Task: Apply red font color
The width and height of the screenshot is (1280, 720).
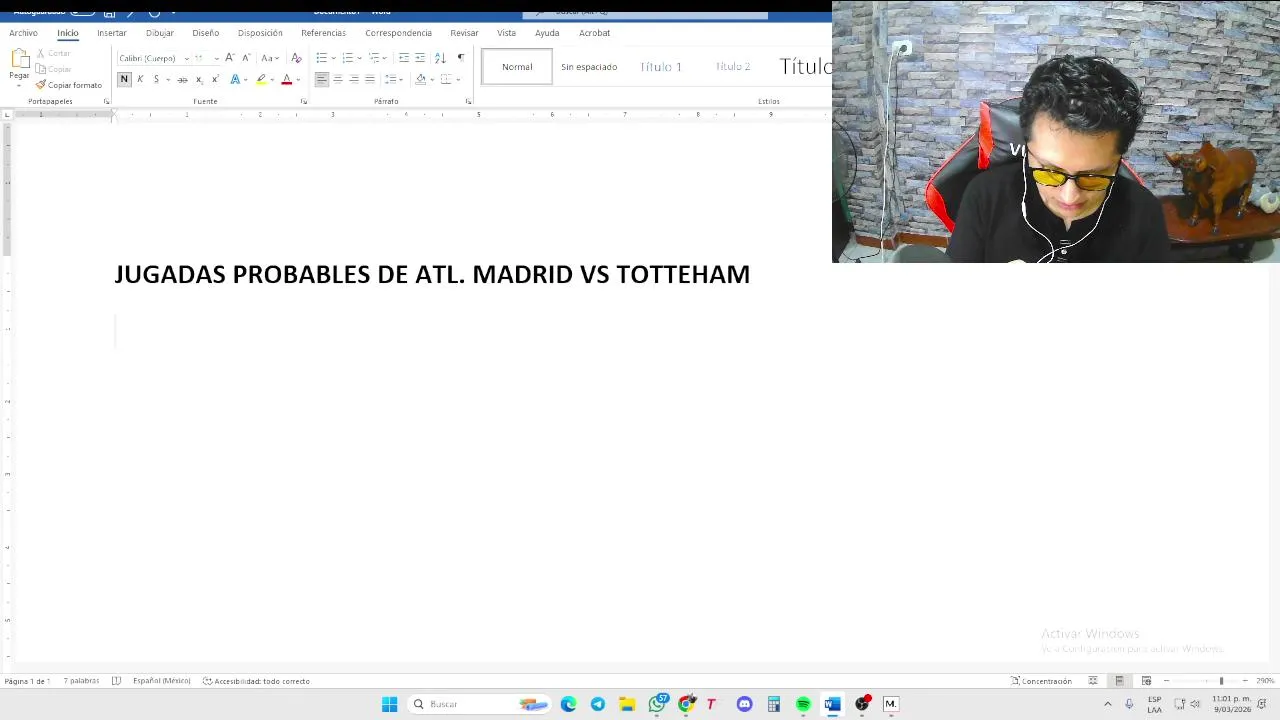Action: pyautogui.click(x=286, y=79)
